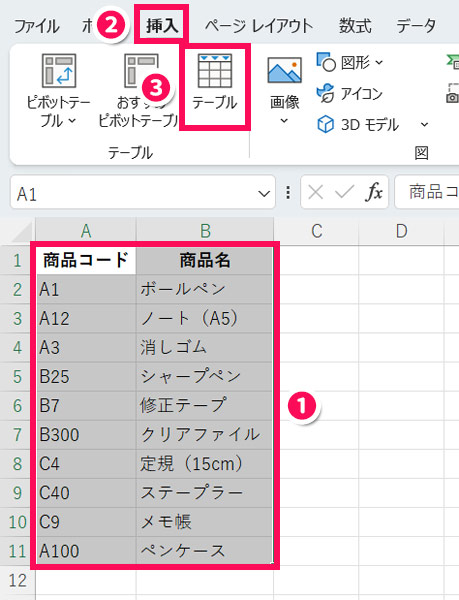Screen dimensions: 459x600
Task: Open the ファイル tab
Action: pos(36,26)
